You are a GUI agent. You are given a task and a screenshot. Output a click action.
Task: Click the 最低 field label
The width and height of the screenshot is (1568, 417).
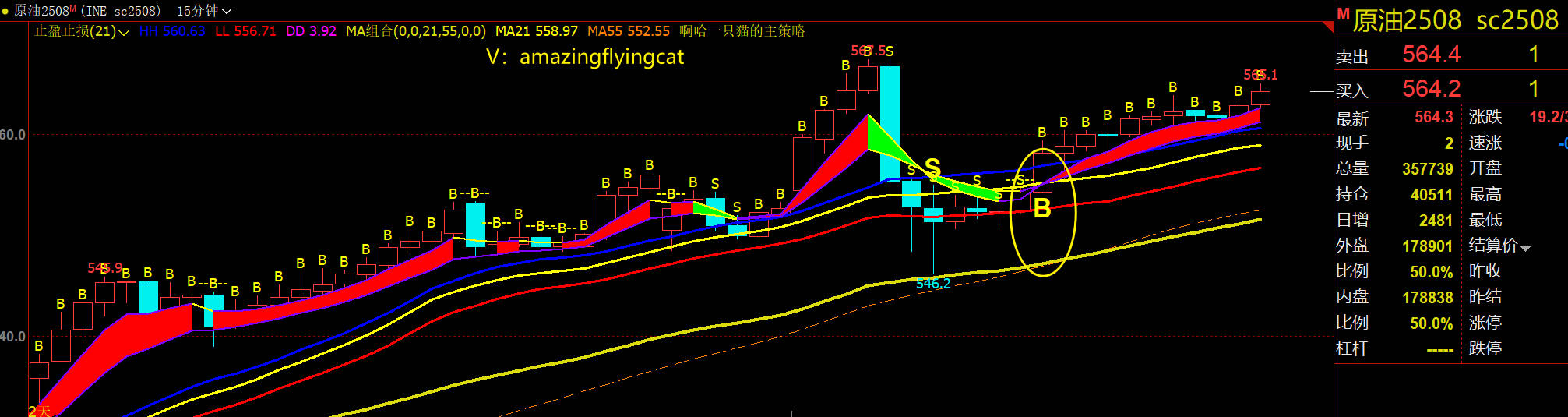pos(1485,220)
